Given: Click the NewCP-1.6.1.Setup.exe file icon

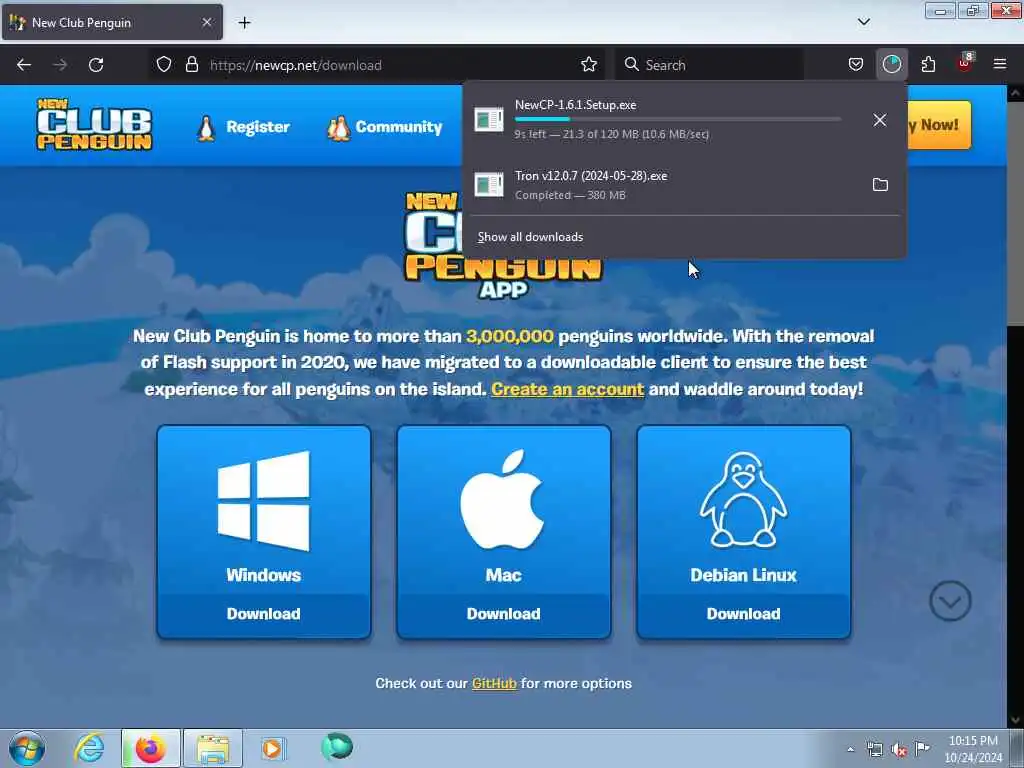Looking at the screenshot, I should click(x=488, y=119).
